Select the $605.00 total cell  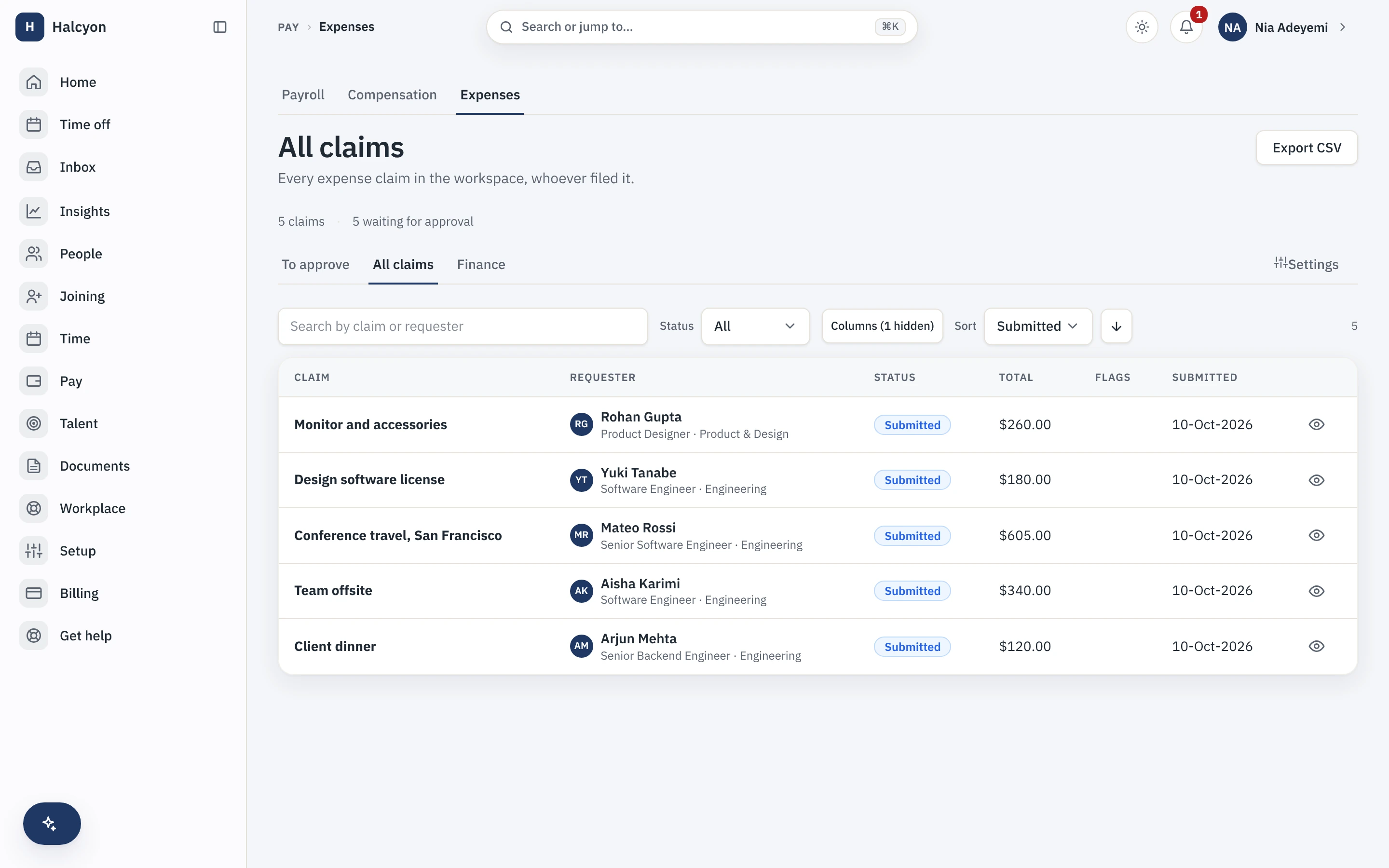tap(1025, 536)
